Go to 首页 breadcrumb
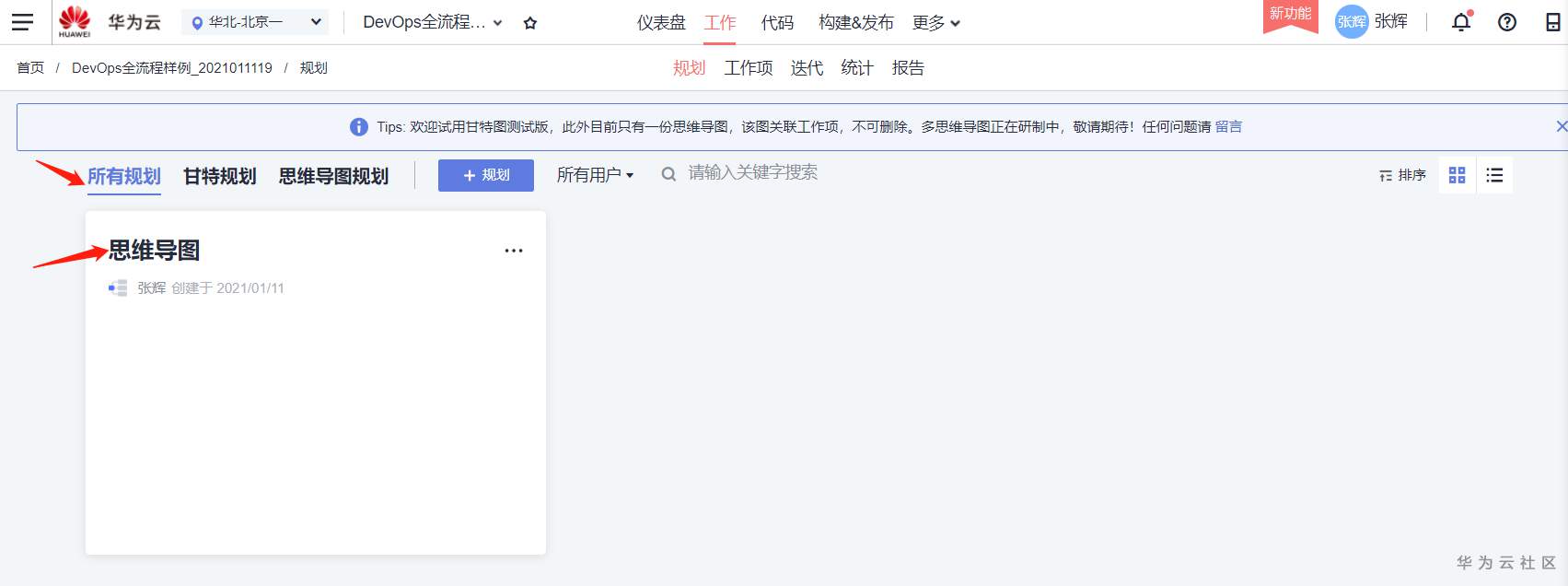1568x586 pixels. pyautogui.click(x=30, y=68)
